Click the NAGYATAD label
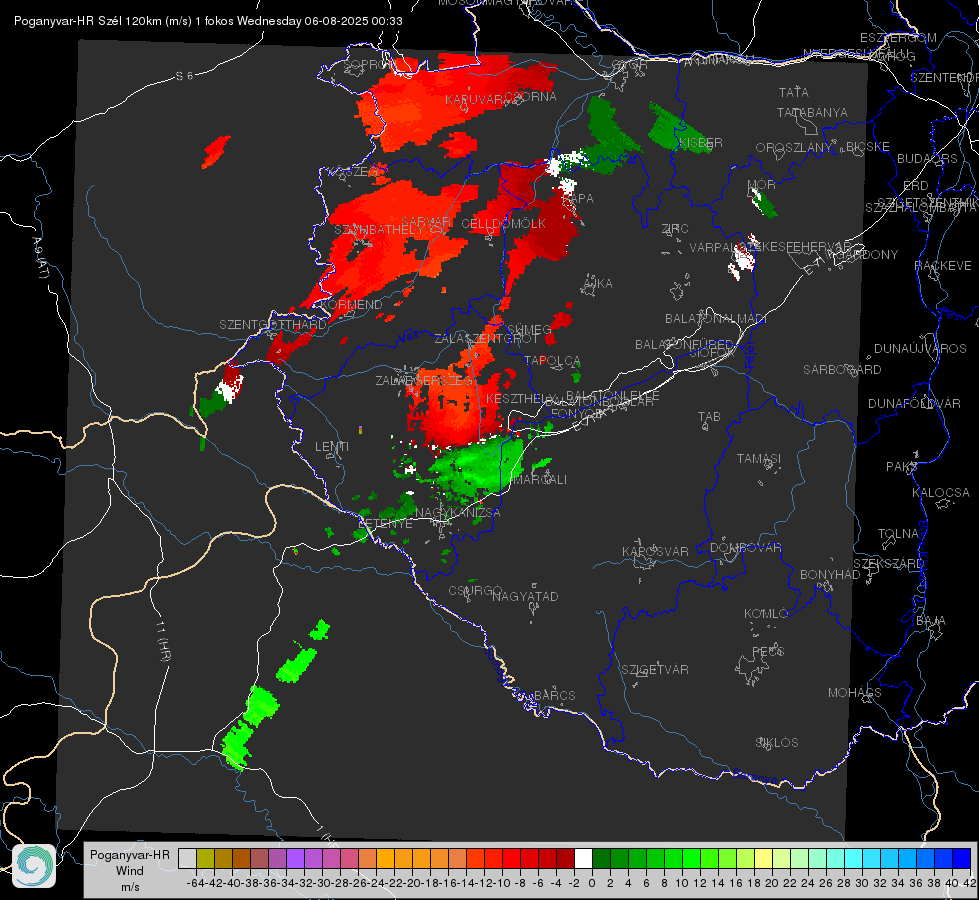Image resolution: width=979 pixels, height=900 pixels. click(525, 596)
